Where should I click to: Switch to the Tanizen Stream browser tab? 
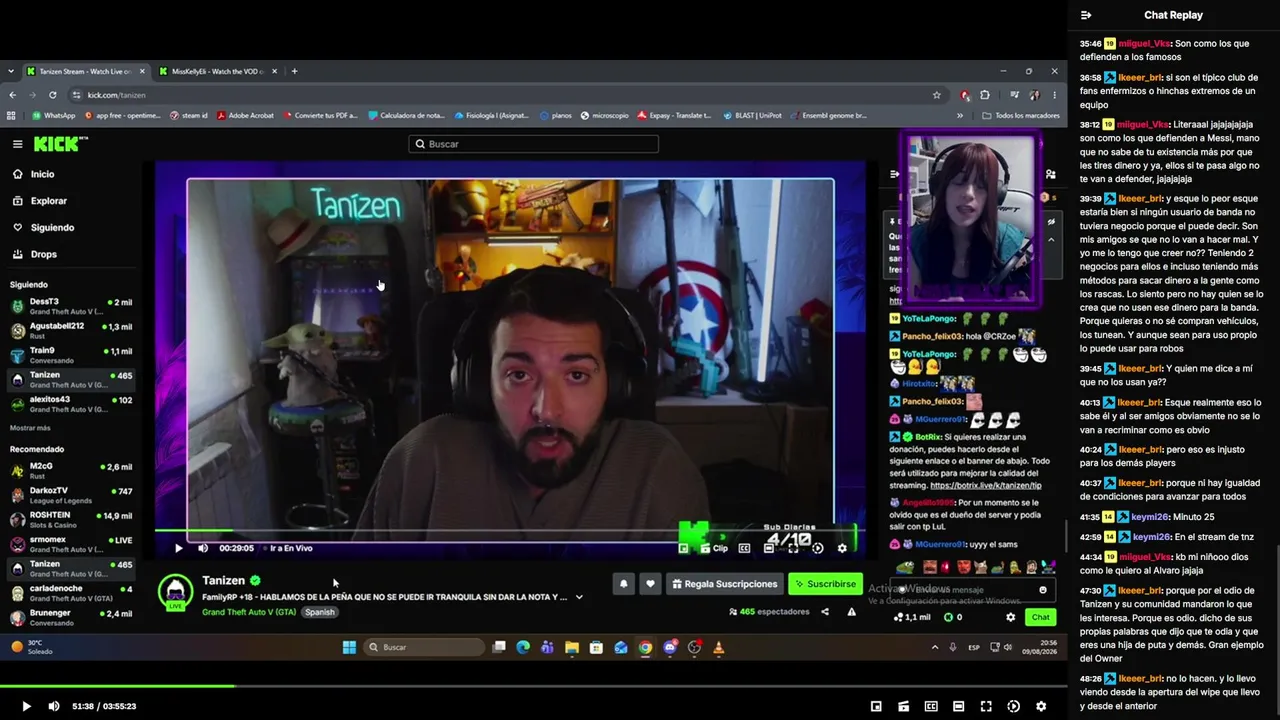pyautogui.click(x=85, y=71)
